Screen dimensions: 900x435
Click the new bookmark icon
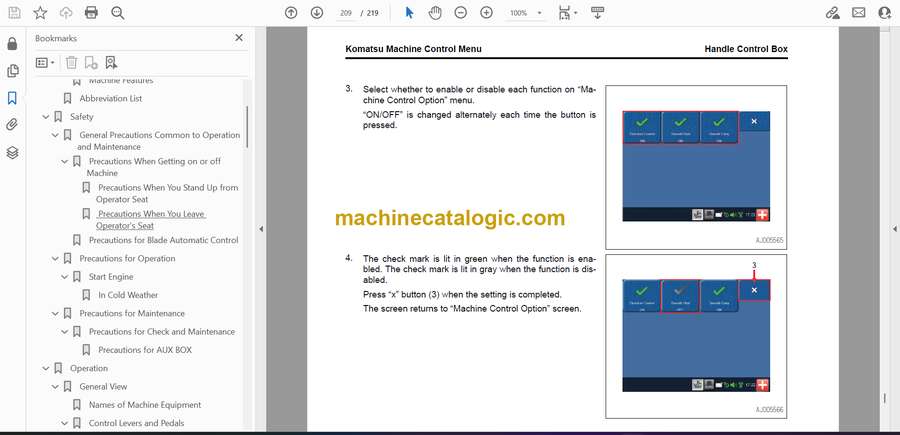[x=91, y=63]
